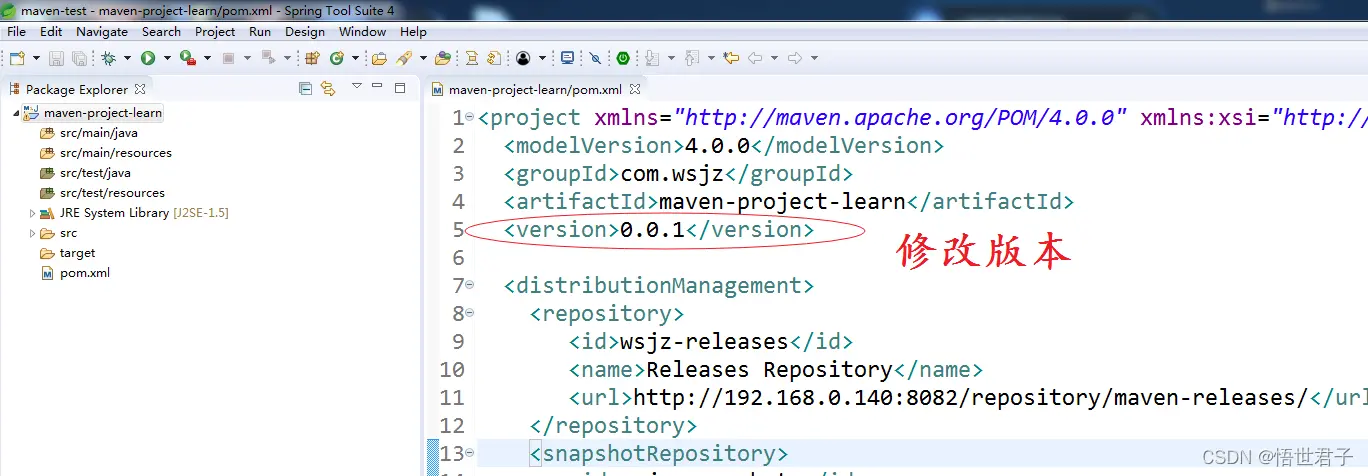Open the Window menu
The image size is (1368, 476).
point(362,31)
